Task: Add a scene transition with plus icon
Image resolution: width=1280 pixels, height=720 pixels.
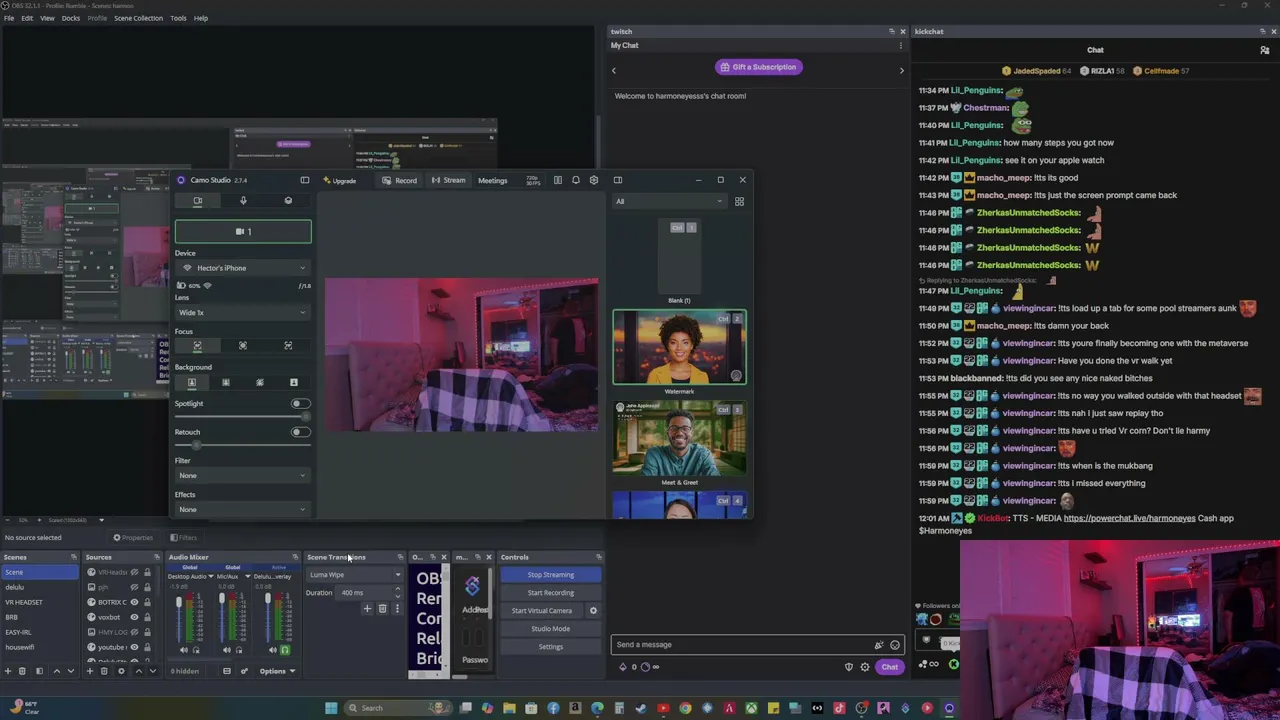Action: (367, 609)
